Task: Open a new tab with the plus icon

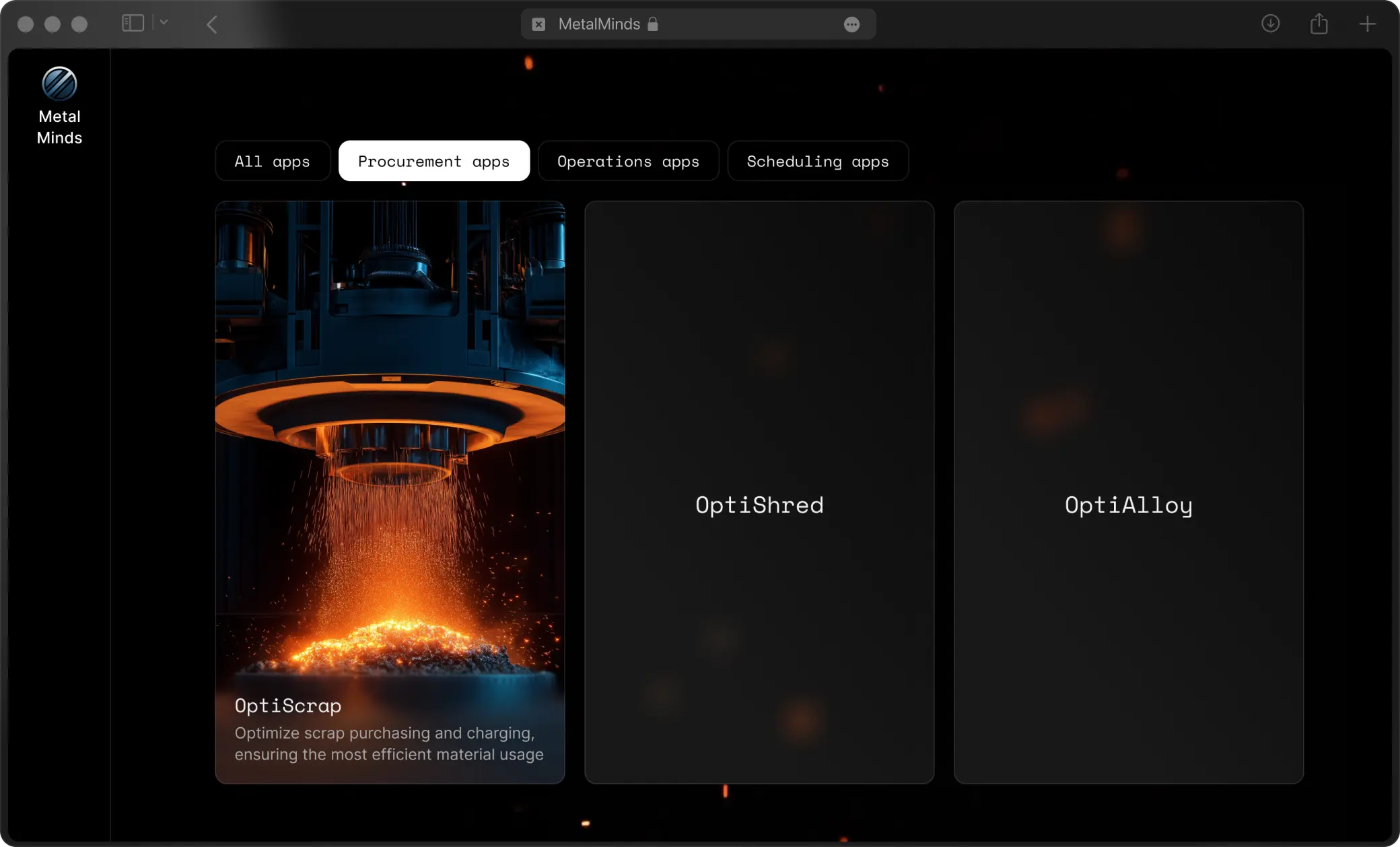Action: tap(1368, 24)
